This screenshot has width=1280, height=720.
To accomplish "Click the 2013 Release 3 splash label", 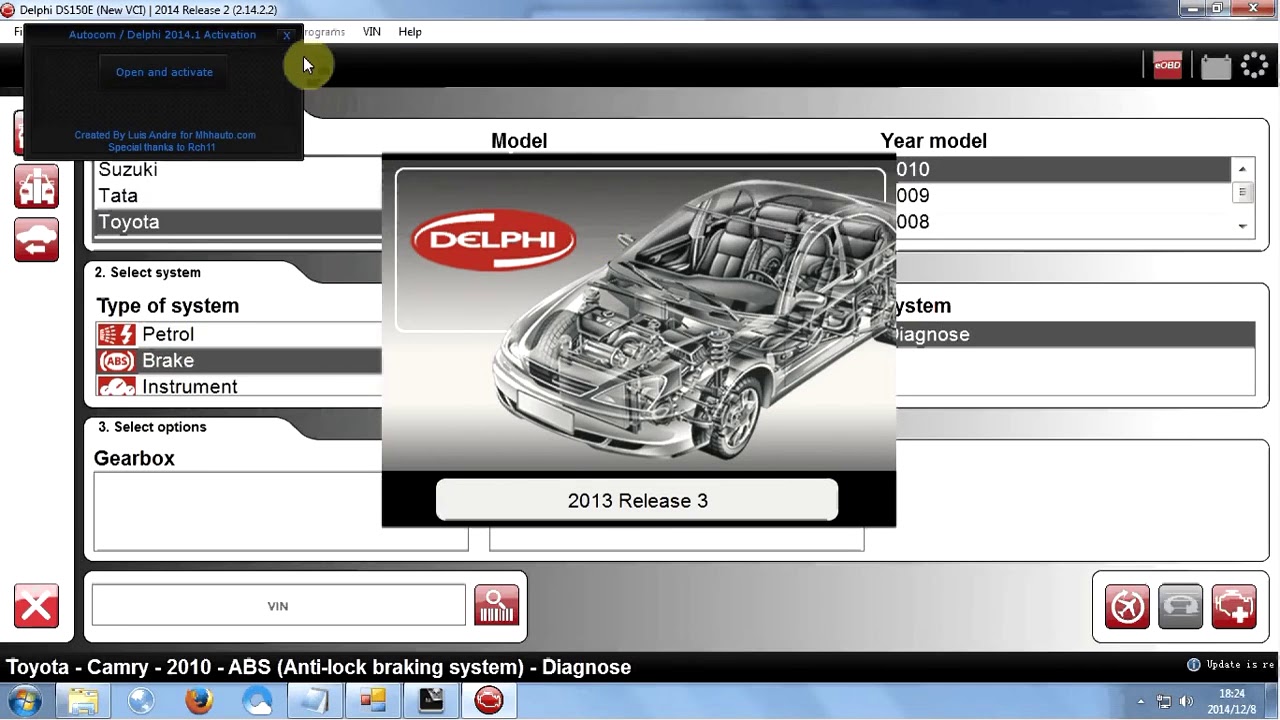I will point(637,500).
